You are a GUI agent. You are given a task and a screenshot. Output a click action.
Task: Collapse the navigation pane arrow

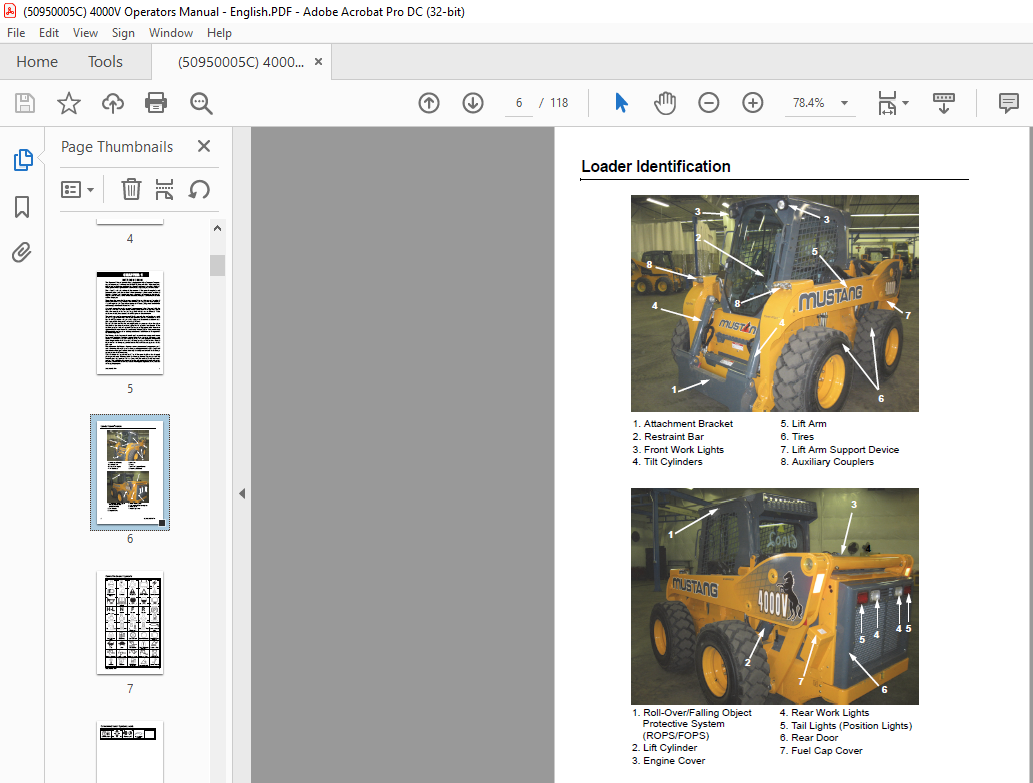242,493
